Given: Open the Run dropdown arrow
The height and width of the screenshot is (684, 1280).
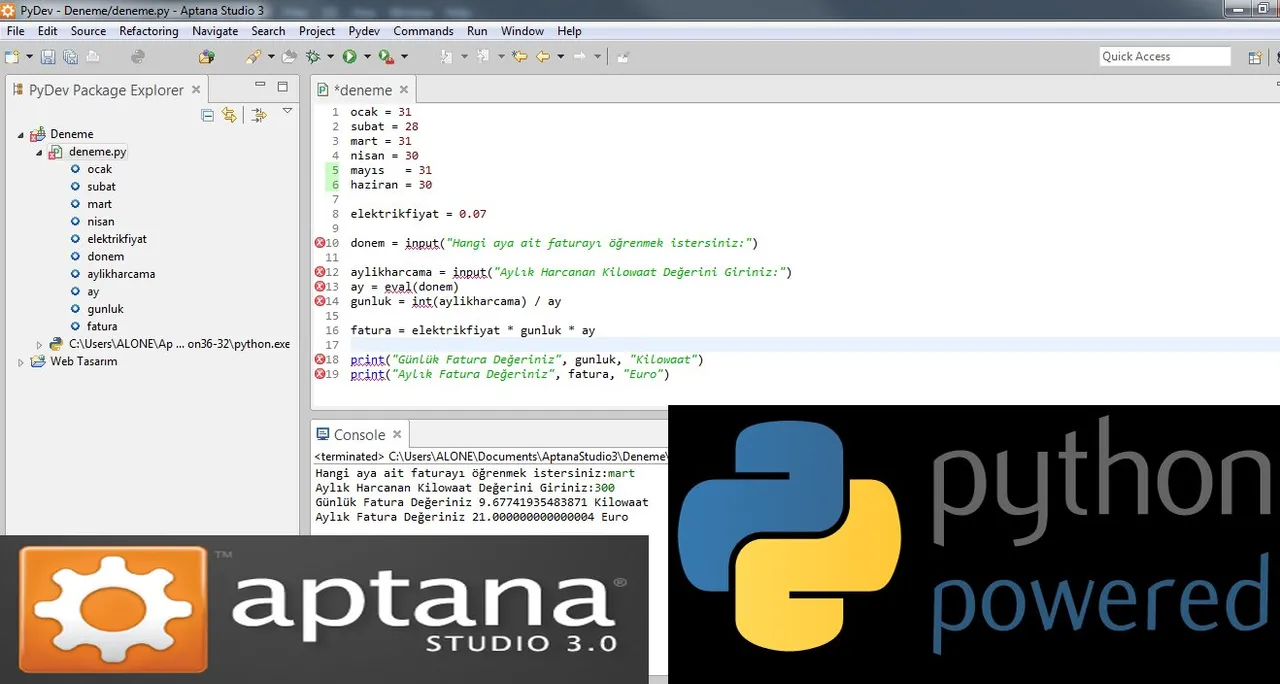Looking at the screenshot, I should (367, 57).
